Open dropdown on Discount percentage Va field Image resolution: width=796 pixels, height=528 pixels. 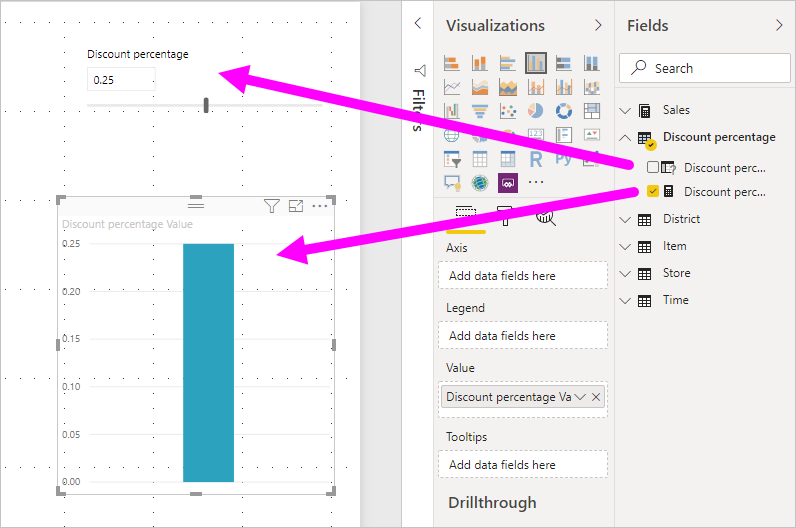click(580, 397)
